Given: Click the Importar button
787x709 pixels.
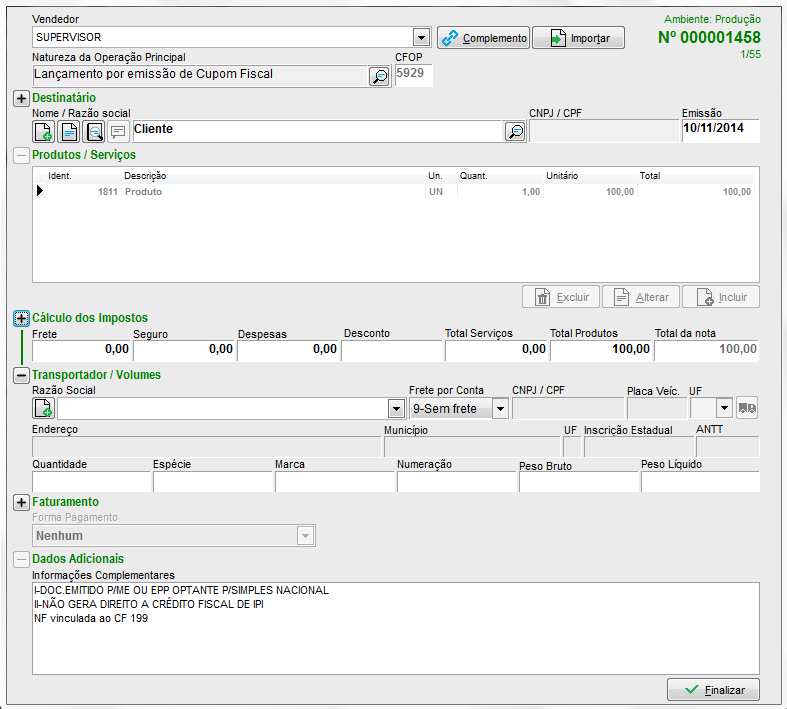Looking at the screenshot, I should coord(578,38).
